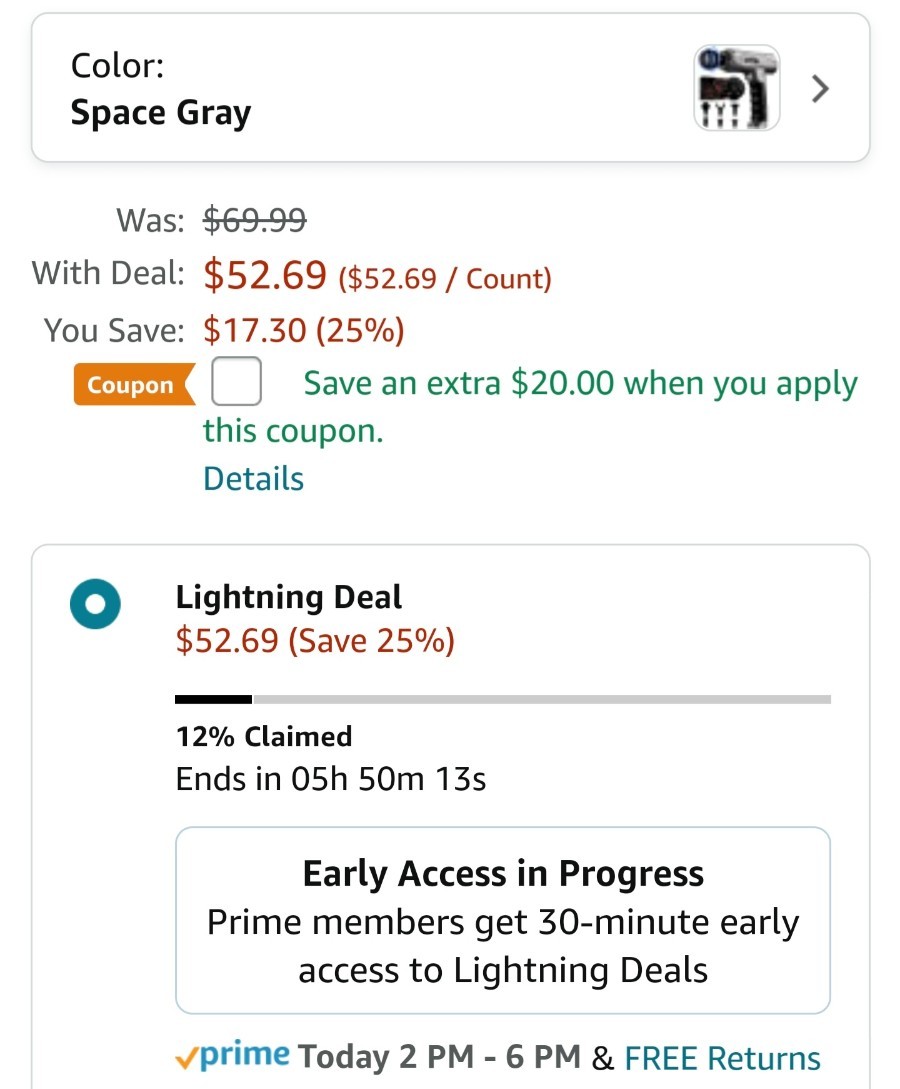Open the massage gun color thumbnail
The width and height of the screenshot is (900, 1089).
737,88
